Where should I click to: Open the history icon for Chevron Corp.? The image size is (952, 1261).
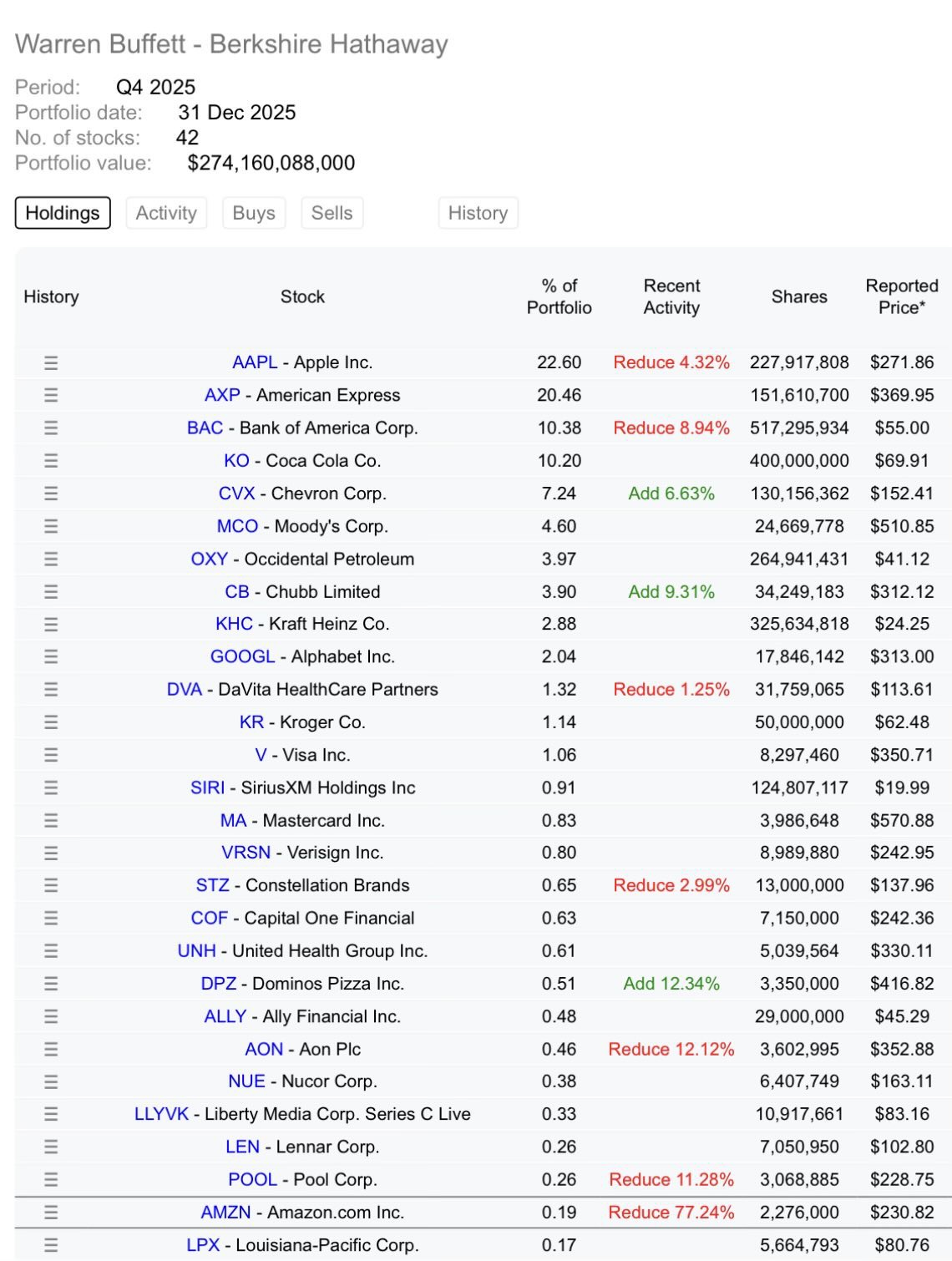click(x=51, y=494)
